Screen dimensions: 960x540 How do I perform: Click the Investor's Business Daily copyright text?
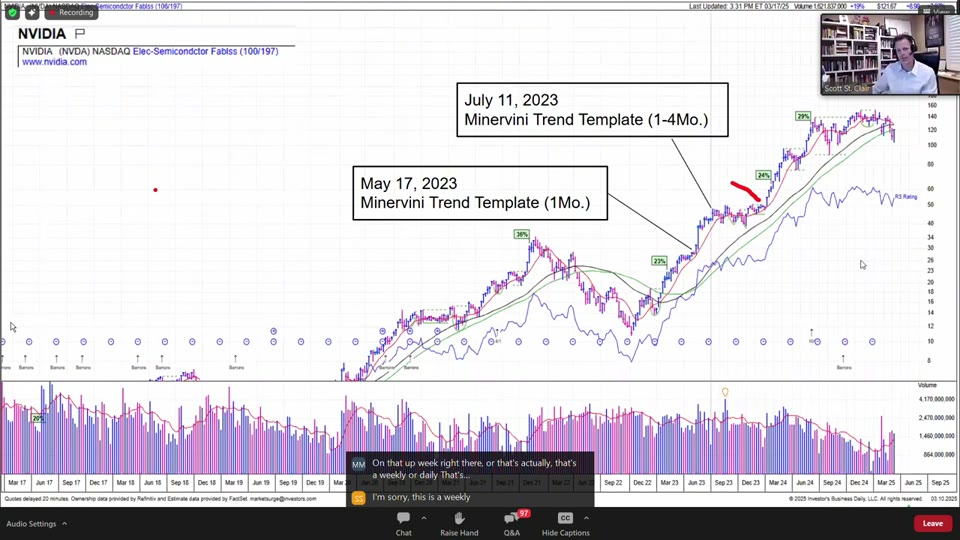point(856,499)
